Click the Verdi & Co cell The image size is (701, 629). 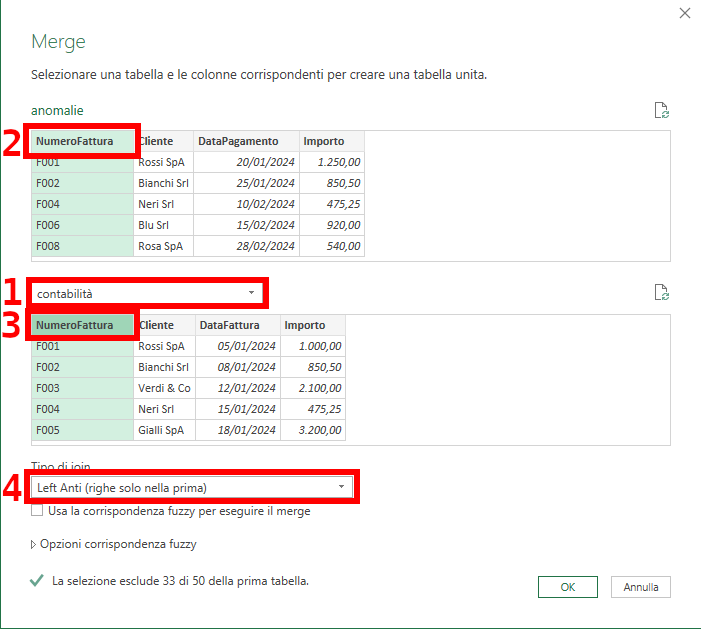coord(164,388)
